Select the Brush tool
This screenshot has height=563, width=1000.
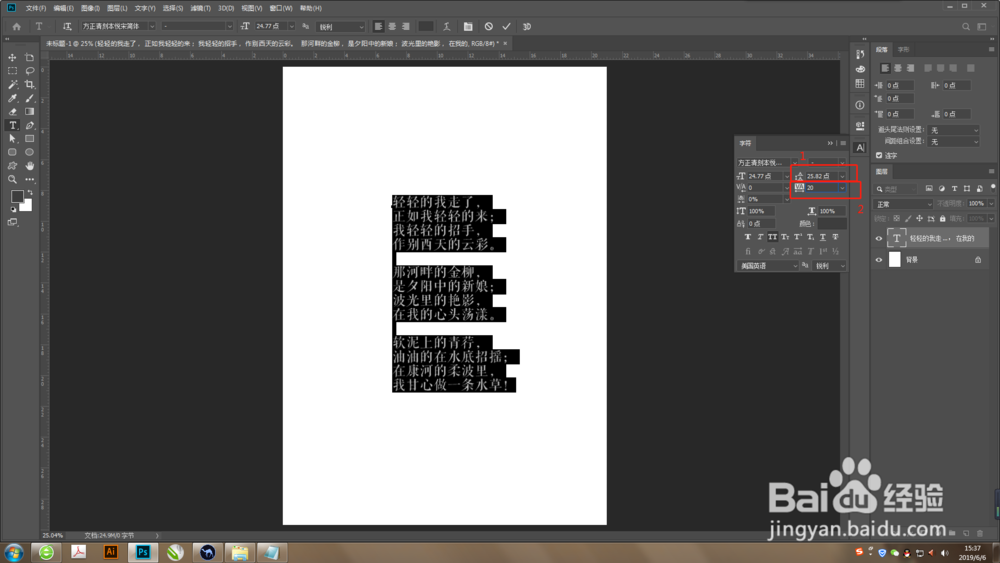click(x=29, y=98)
